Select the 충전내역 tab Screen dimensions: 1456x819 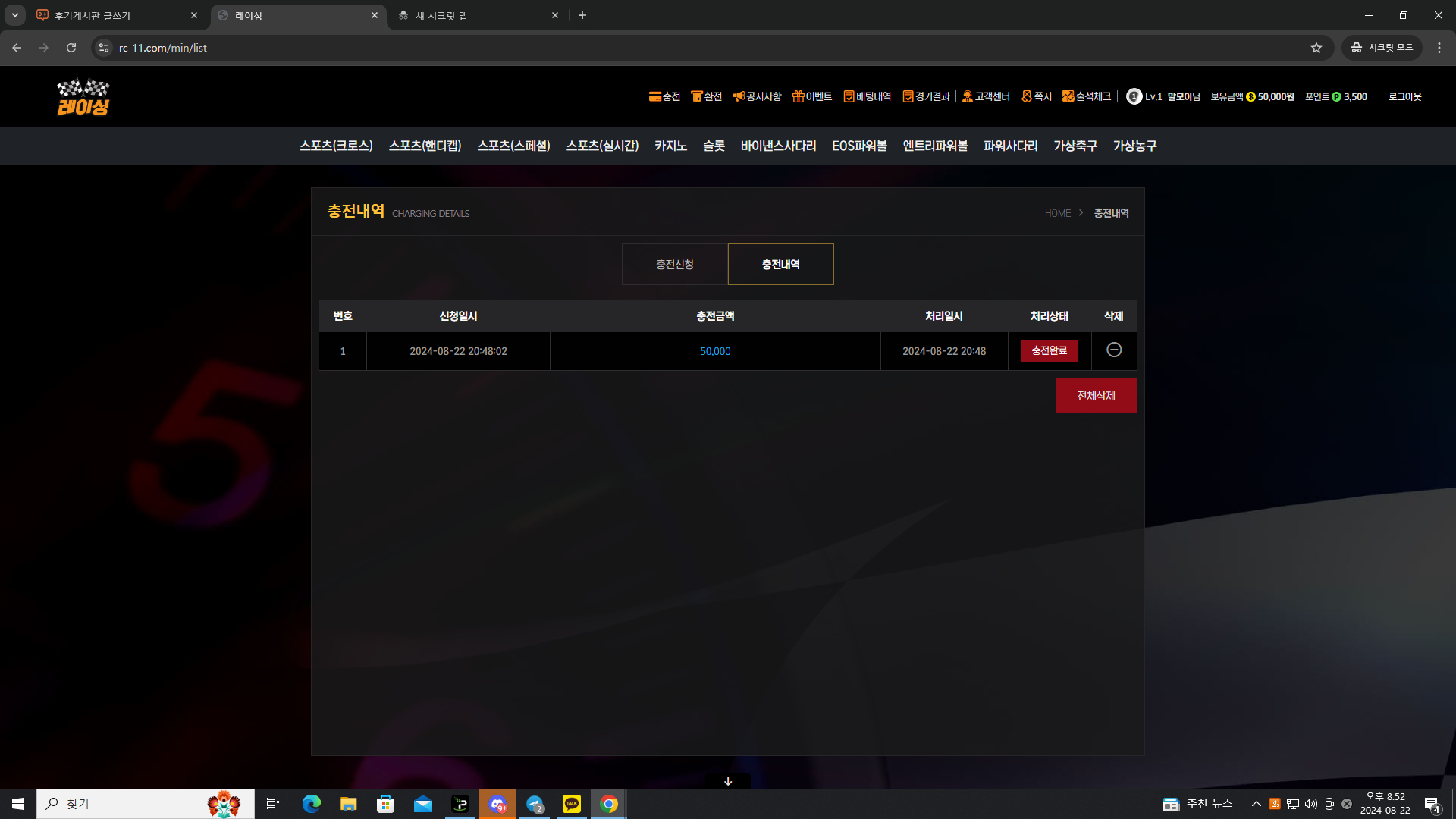click(781, 264)
